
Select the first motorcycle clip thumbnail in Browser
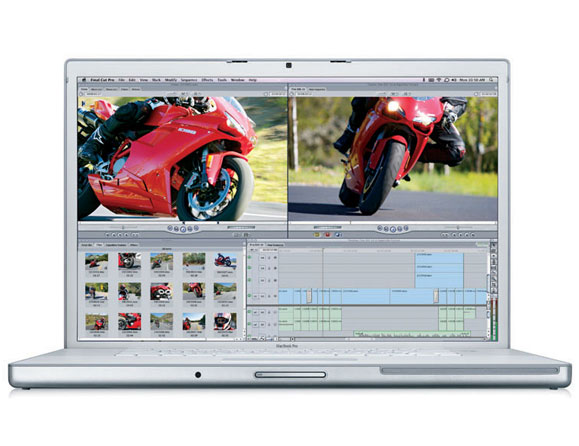pyautogui.click(x=96, y=261)
